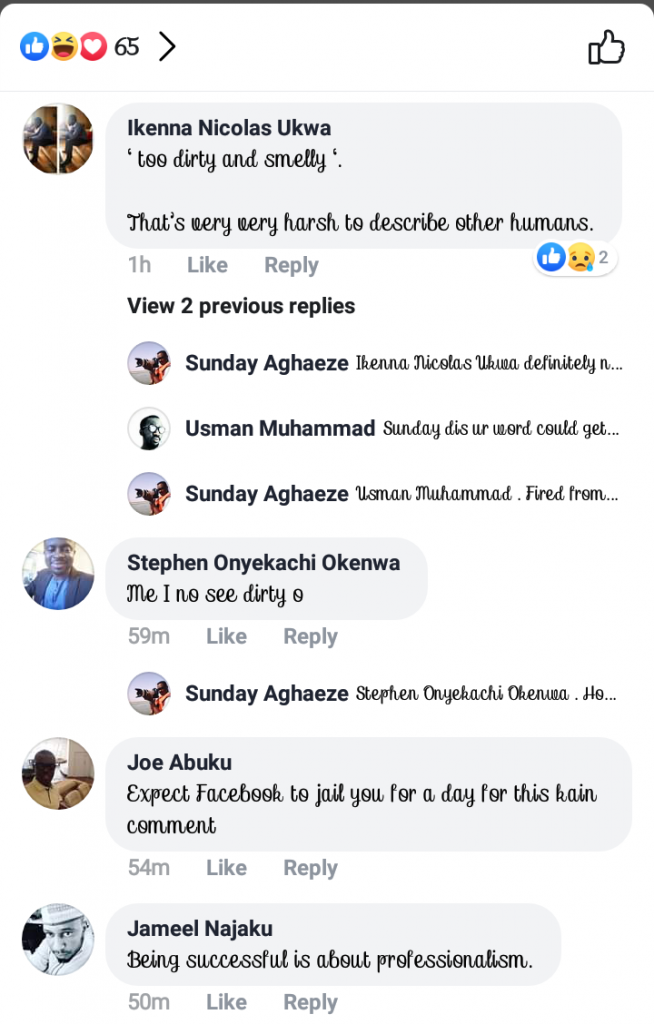This screenshot has height=1024, width=654.
Task: Tap the reactions badge on Ikenna's comment
Action: click(x=575, y=258)
